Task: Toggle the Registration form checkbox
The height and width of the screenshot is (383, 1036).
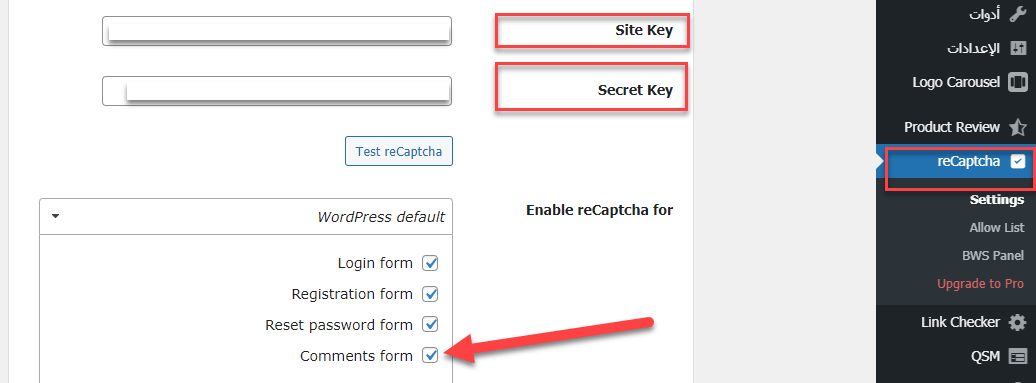Action: tap(430, 294)
